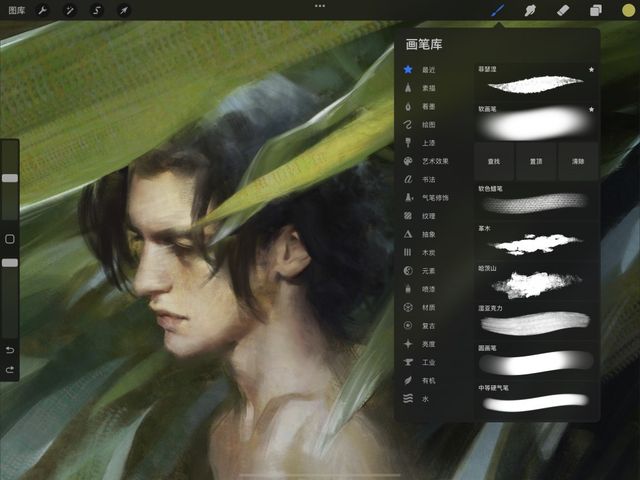
Task: Redo with the redo arrow
Action: [x=10, y=370]
